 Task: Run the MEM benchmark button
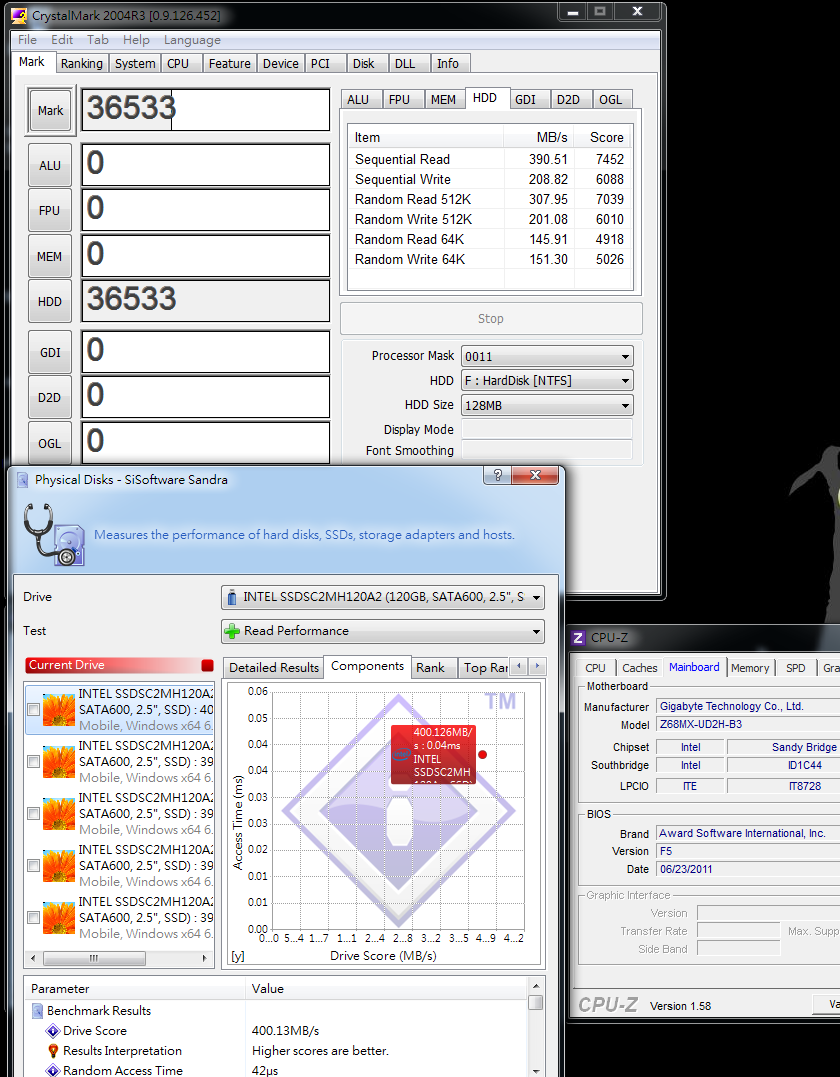[50, 256]
